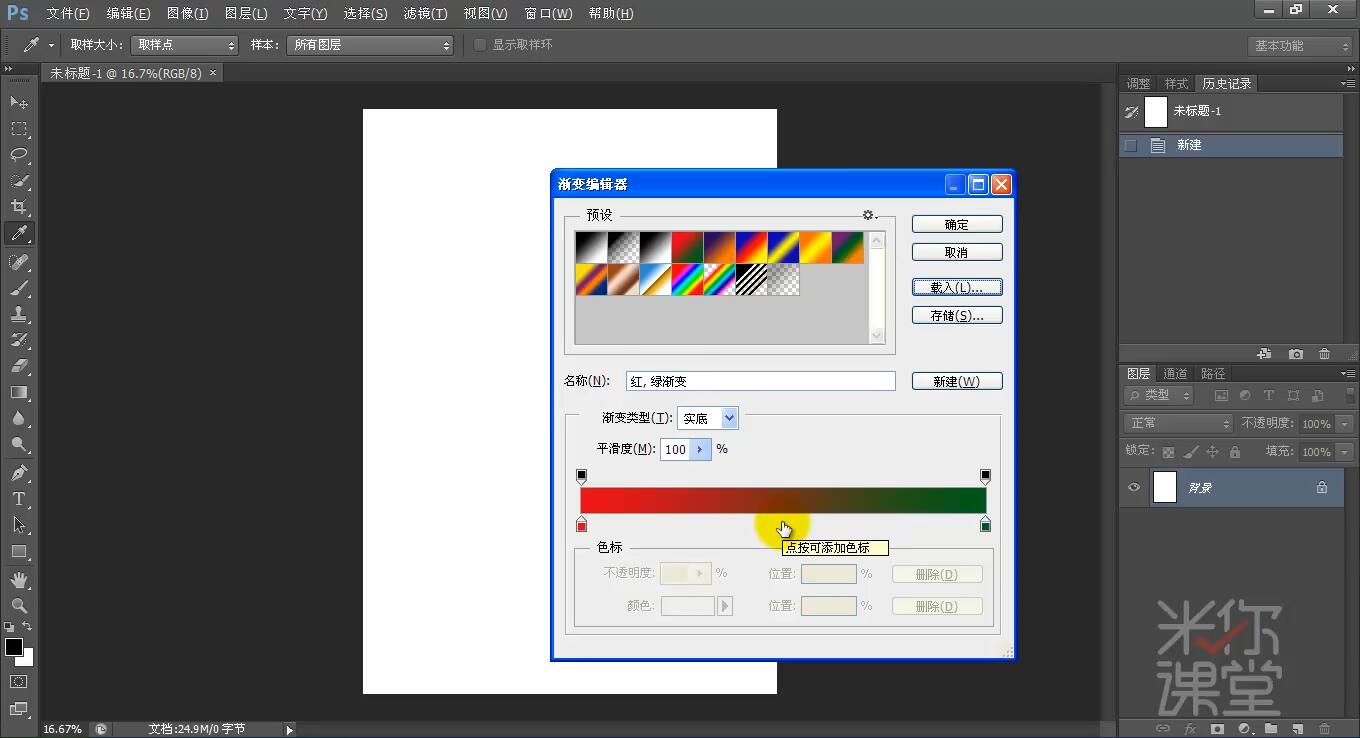The width and height of the screenshot is (1360, 738).
Task: Switch to the 通道 tab
Action: point(1174,373)
